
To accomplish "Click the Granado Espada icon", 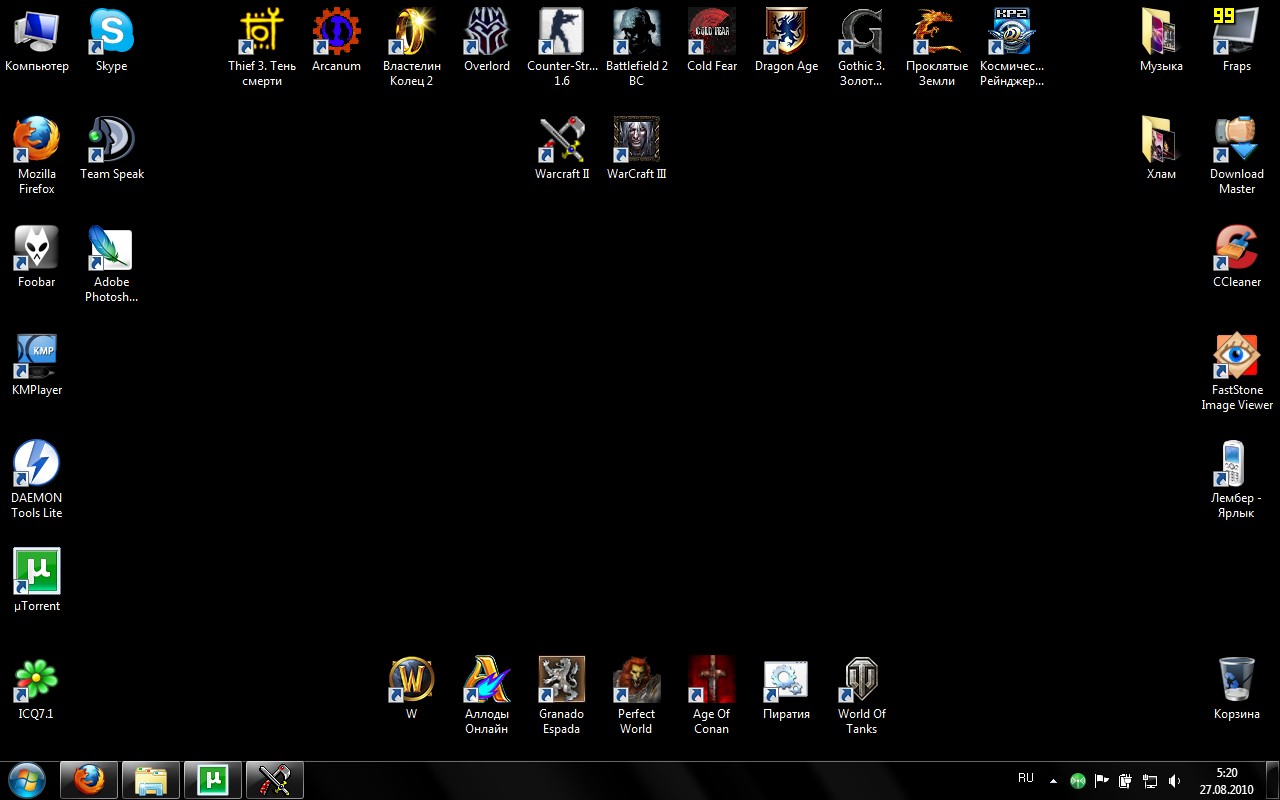I will (x=562, y=695).
